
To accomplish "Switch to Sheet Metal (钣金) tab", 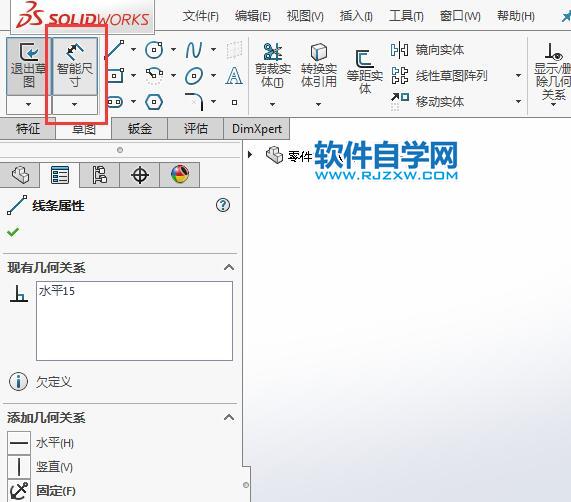I will (x=140, y=129).
